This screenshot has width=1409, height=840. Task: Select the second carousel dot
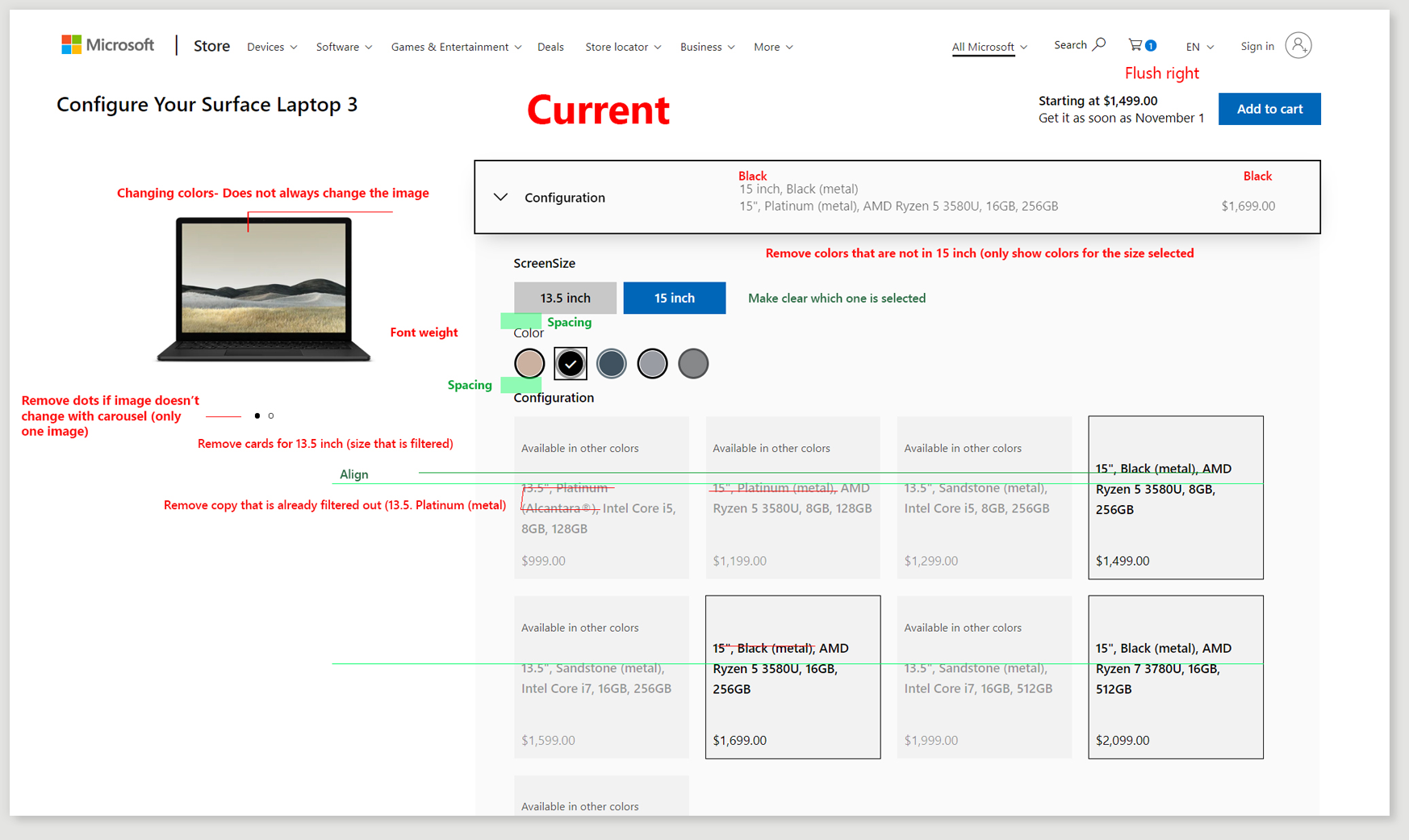271,416
